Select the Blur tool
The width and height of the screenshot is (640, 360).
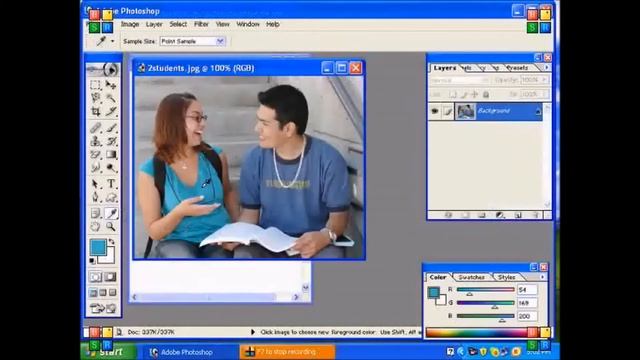96,168
